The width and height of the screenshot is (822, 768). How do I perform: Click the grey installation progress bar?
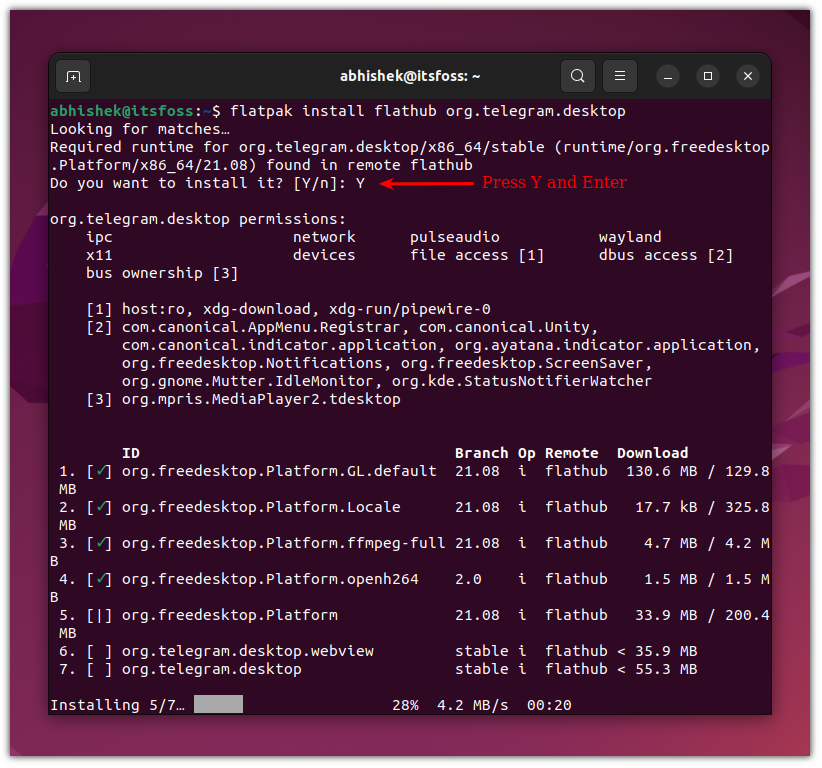coord(218,705)
